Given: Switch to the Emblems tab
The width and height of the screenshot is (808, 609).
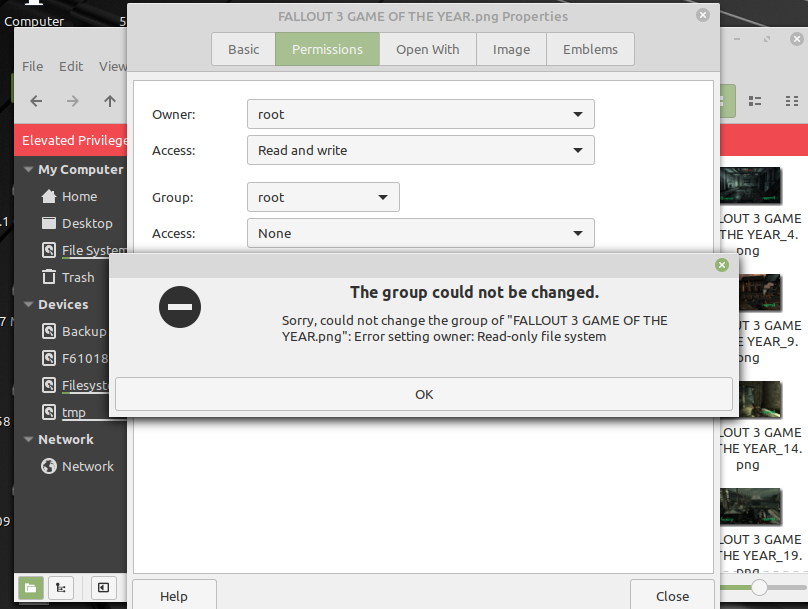Looking at the screenshot, I should pos(590,49).
